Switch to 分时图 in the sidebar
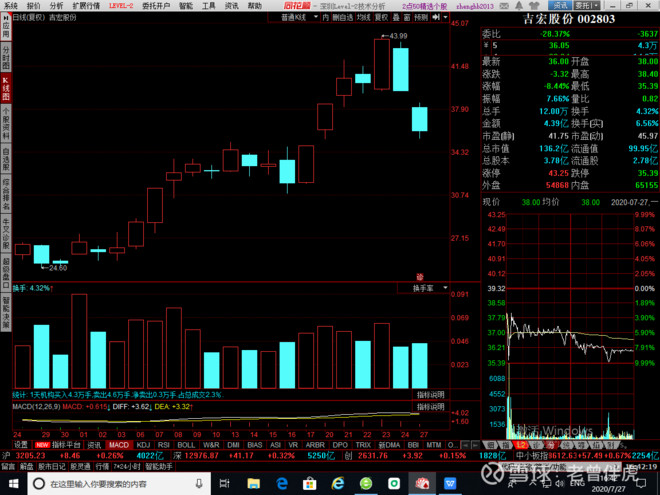 tap(6, 57)
